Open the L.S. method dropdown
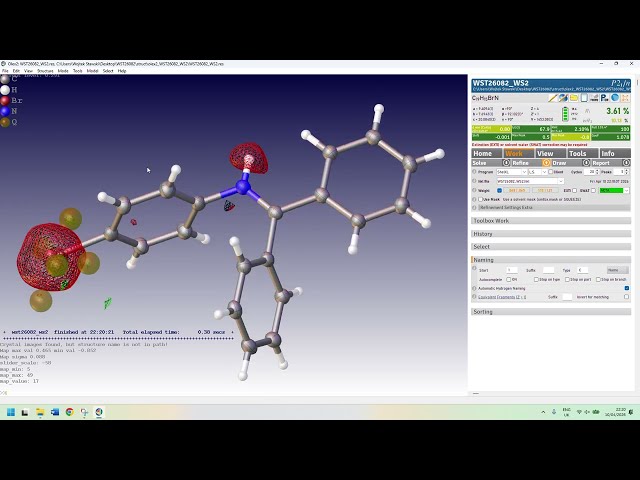Screen dimensions: 640x480 (538, 172)
